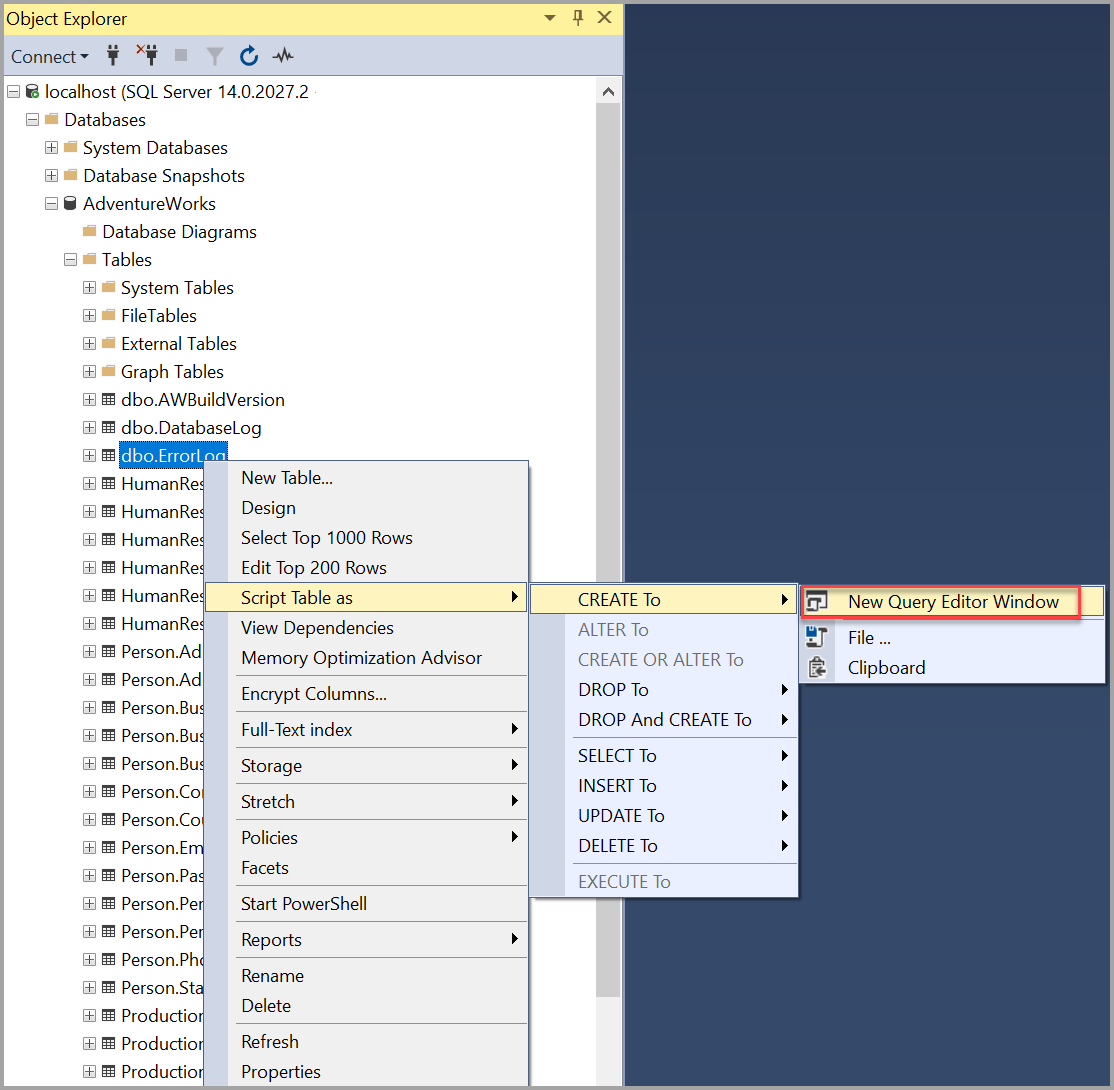
Task: Select the Connect icon in Object Explorer toolbar
Action: click(113, 56)
